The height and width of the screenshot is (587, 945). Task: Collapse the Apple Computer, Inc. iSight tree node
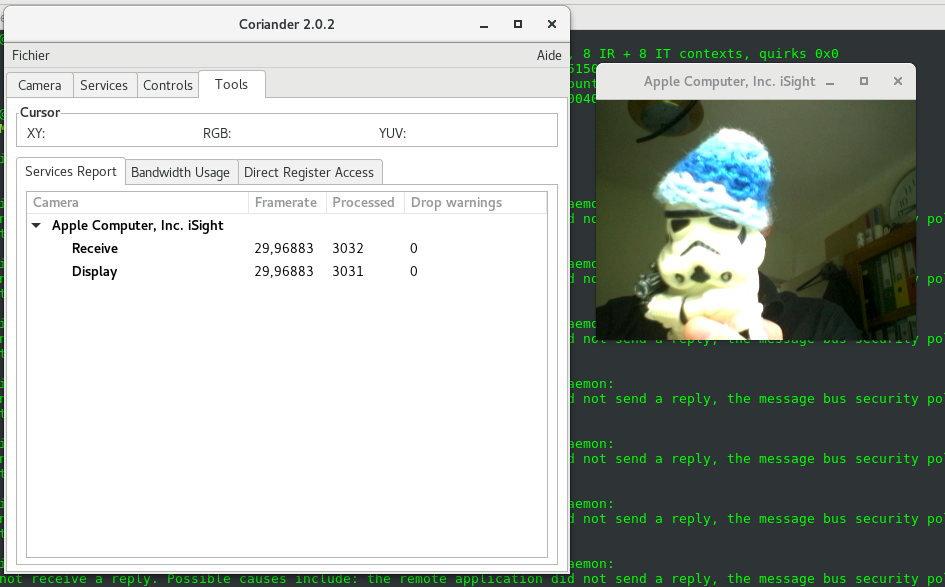37,225
